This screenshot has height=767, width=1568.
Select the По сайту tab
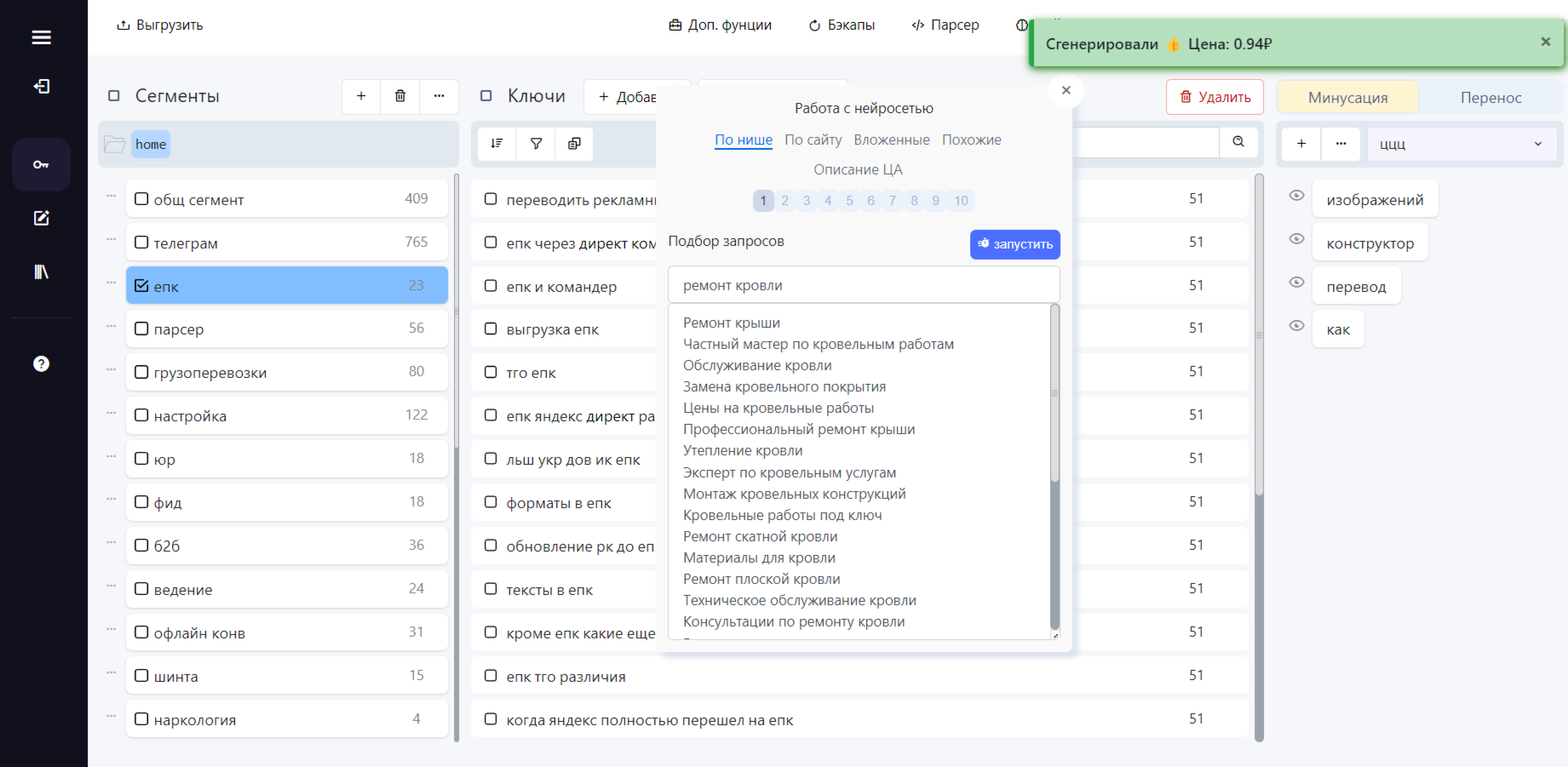click(813, 140)
